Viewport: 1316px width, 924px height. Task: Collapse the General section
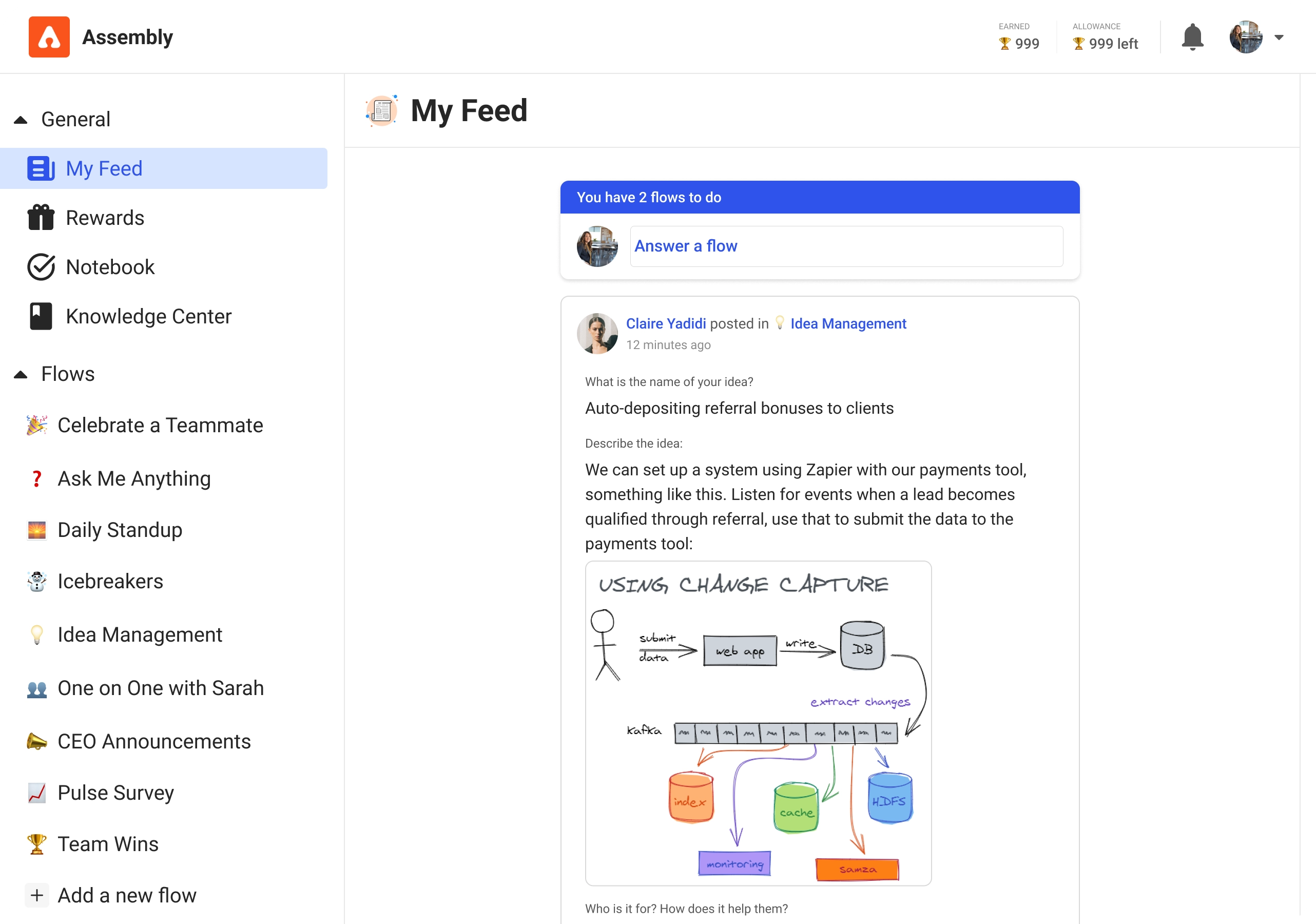click(20, 119)
